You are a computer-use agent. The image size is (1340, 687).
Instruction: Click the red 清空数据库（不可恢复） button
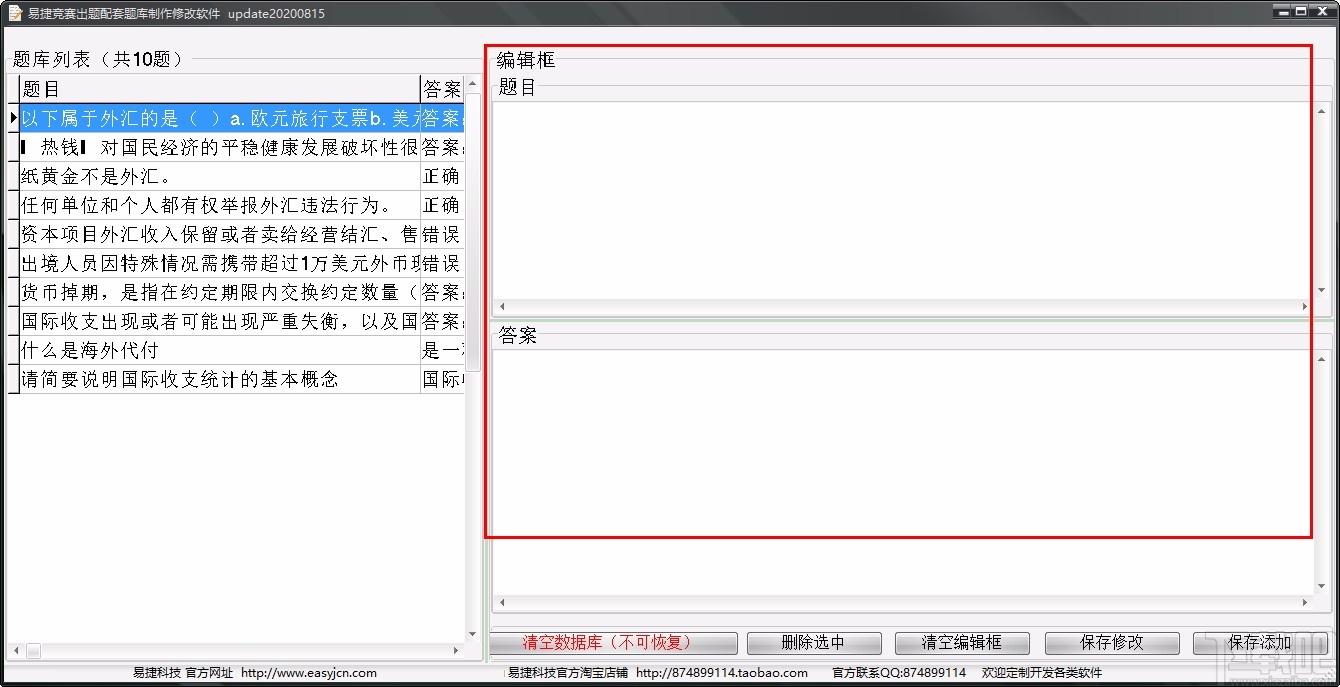pos(613,643)
